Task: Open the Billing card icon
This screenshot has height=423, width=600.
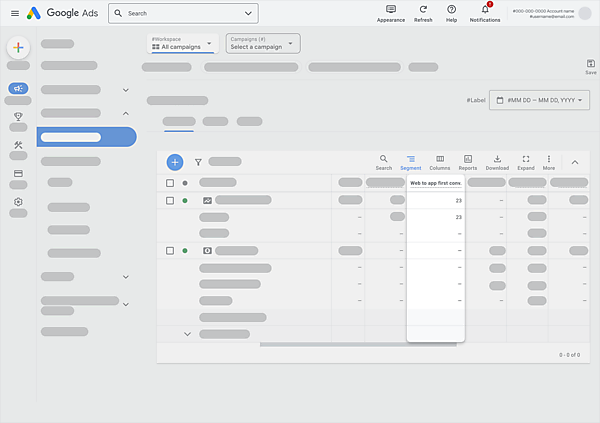Action: click(18, 173)
